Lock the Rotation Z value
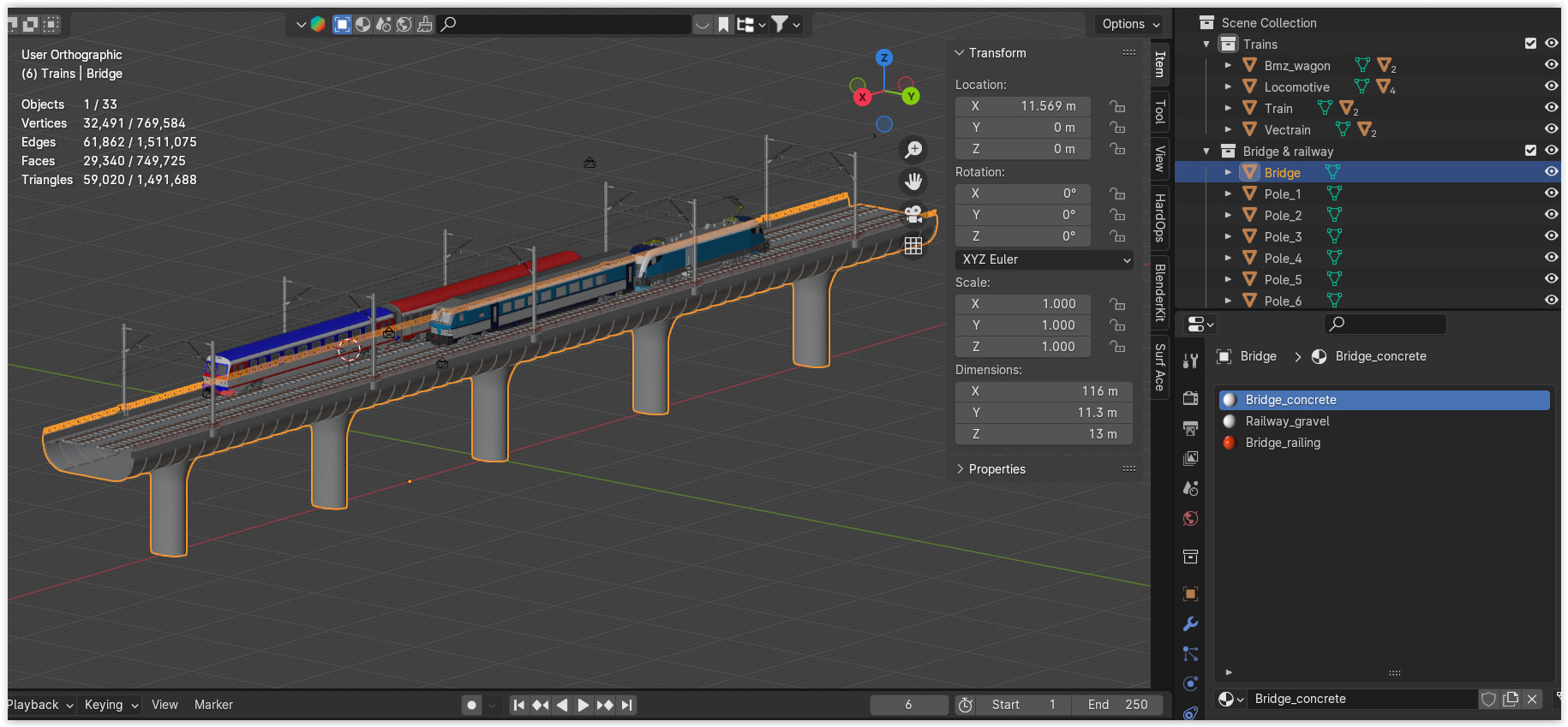The width and height of the screenshot is (1568, 727). [1117, 236]
